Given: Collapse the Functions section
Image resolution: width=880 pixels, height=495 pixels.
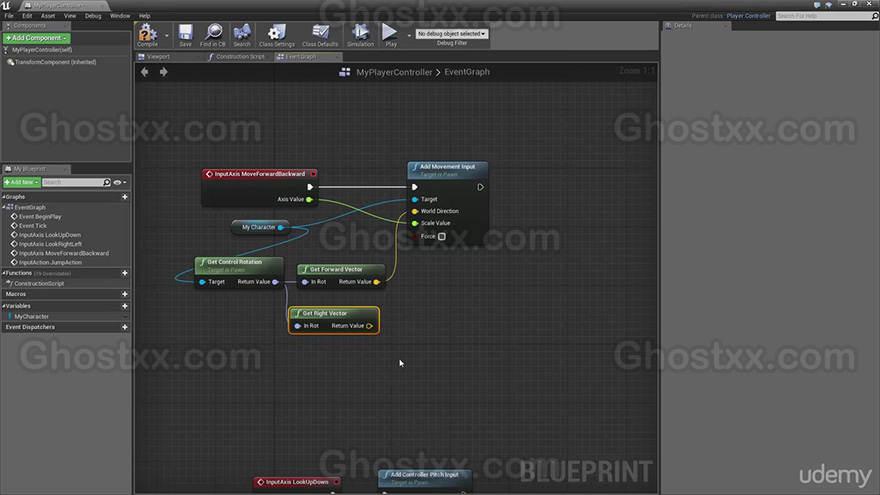Looking at the screenshot, I should click(4, 273).
